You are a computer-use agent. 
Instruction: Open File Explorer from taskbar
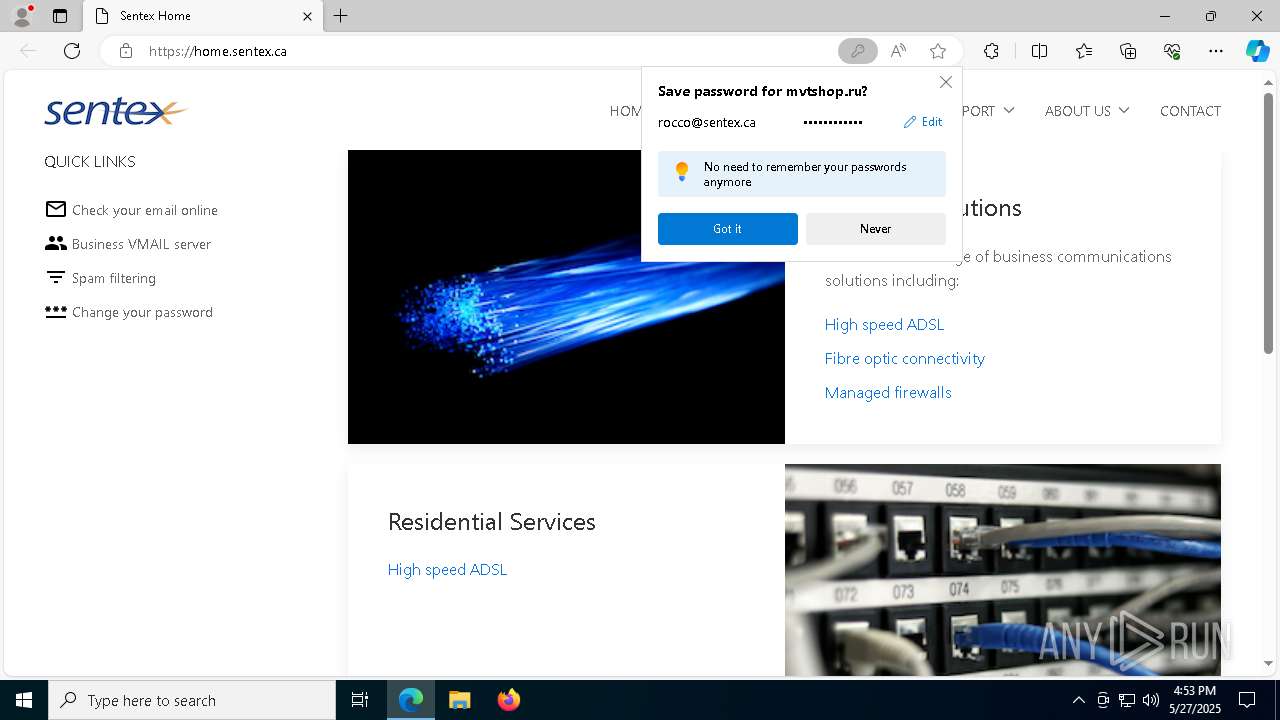click(459, 700)
